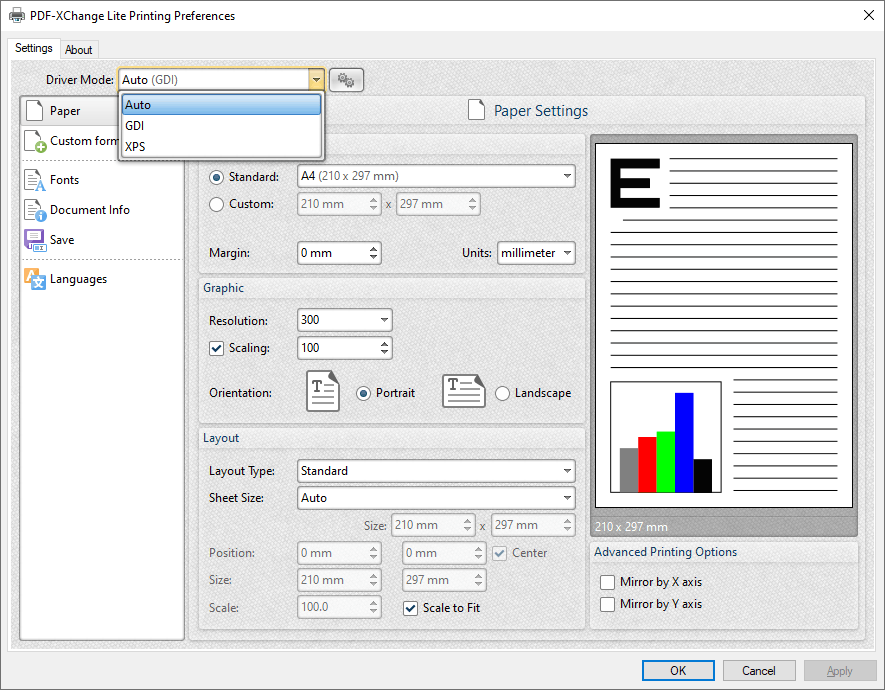The height and width of the screenshot is (690, 885).
Task: Select the Paper settings page icon
Action: 37,110
